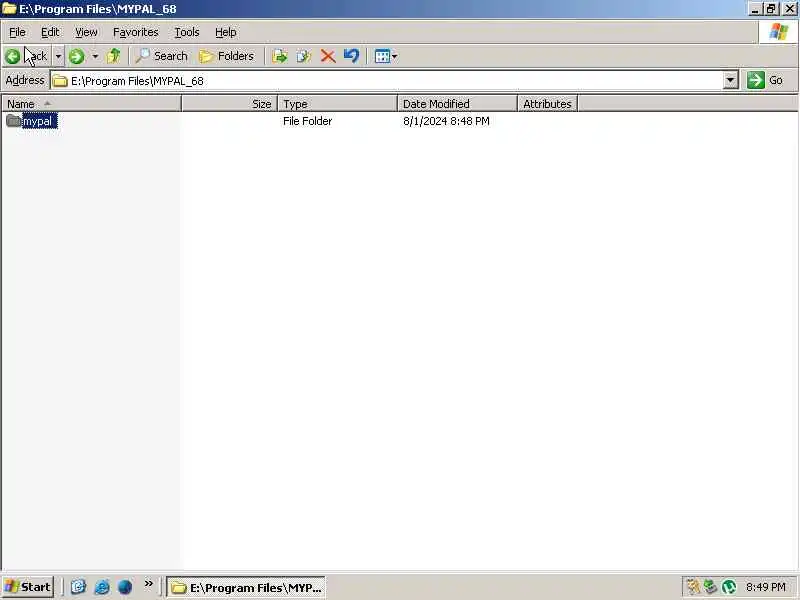Click the Move To toolbar icon
This screenshot has width=800, height=600.
coord(280,56)
